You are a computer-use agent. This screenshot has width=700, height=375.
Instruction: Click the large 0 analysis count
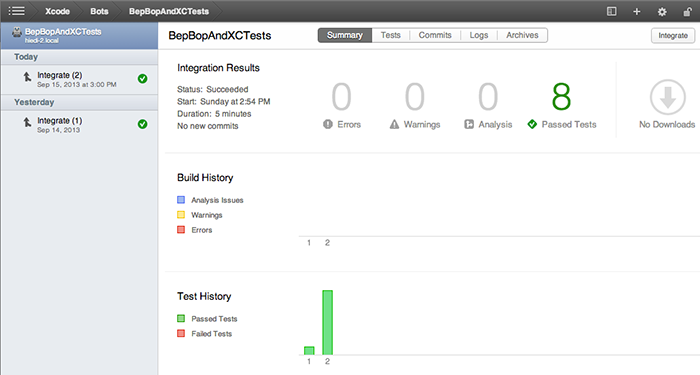(488, 97)
